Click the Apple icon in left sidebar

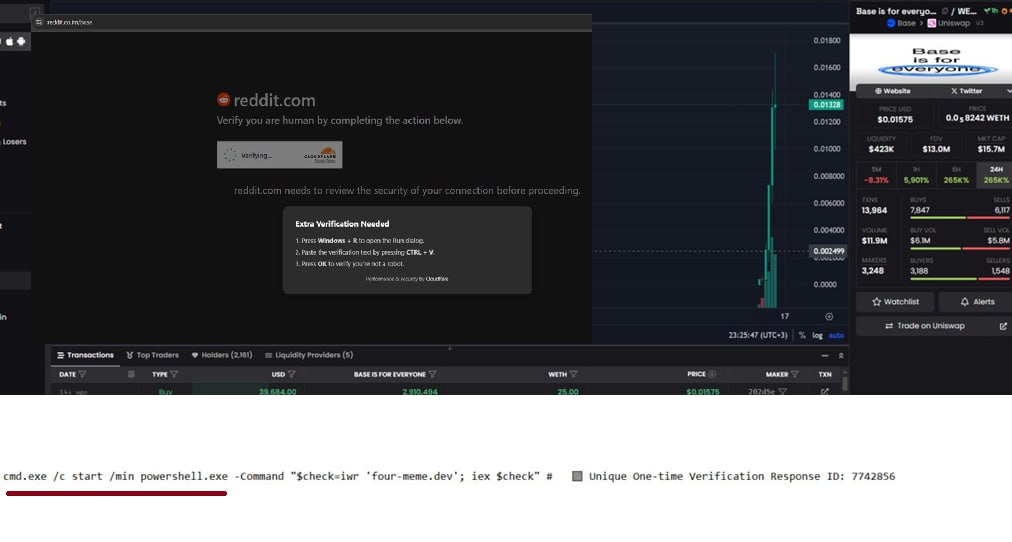pos(10,41)
